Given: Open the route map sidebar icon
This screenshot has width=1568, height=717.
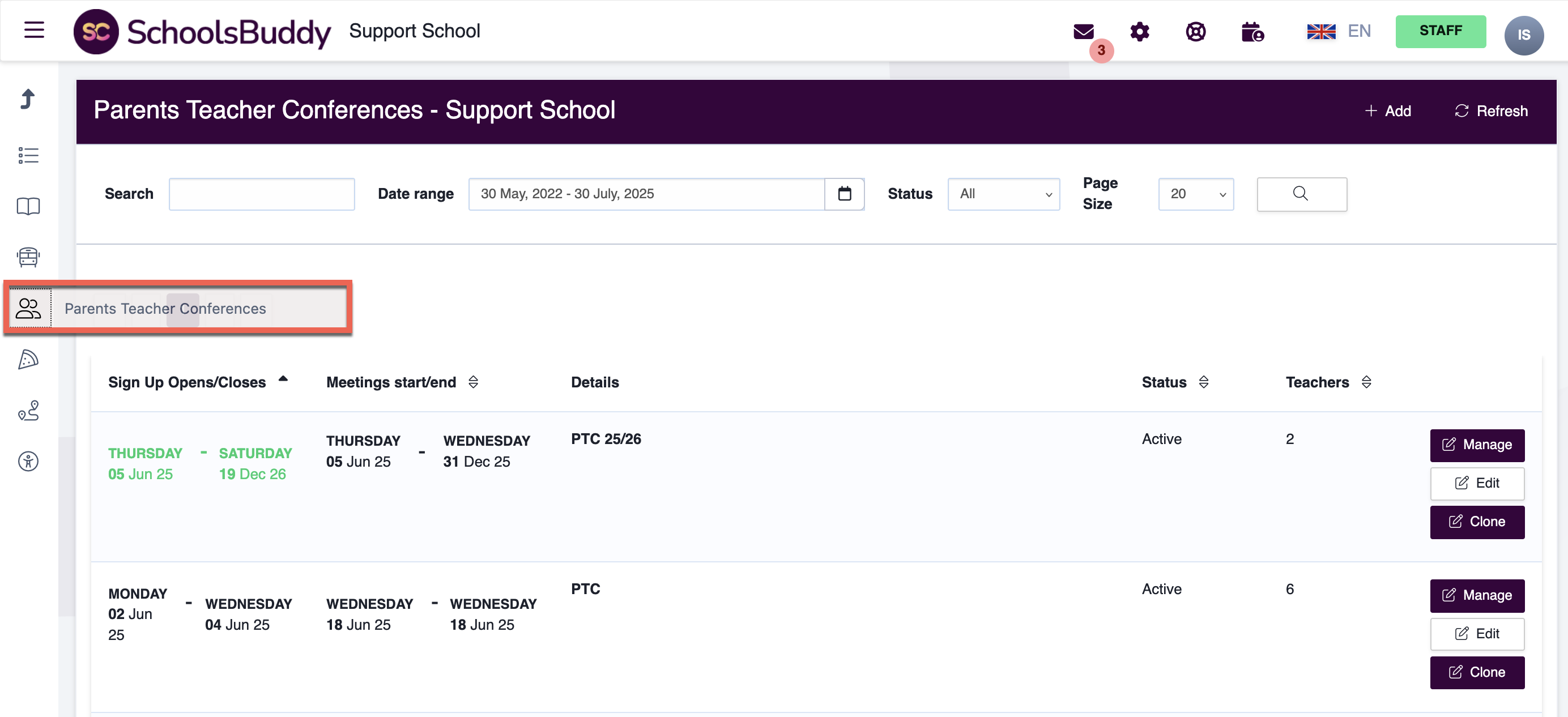Looking at the screenshot, I should coord(28,410).
